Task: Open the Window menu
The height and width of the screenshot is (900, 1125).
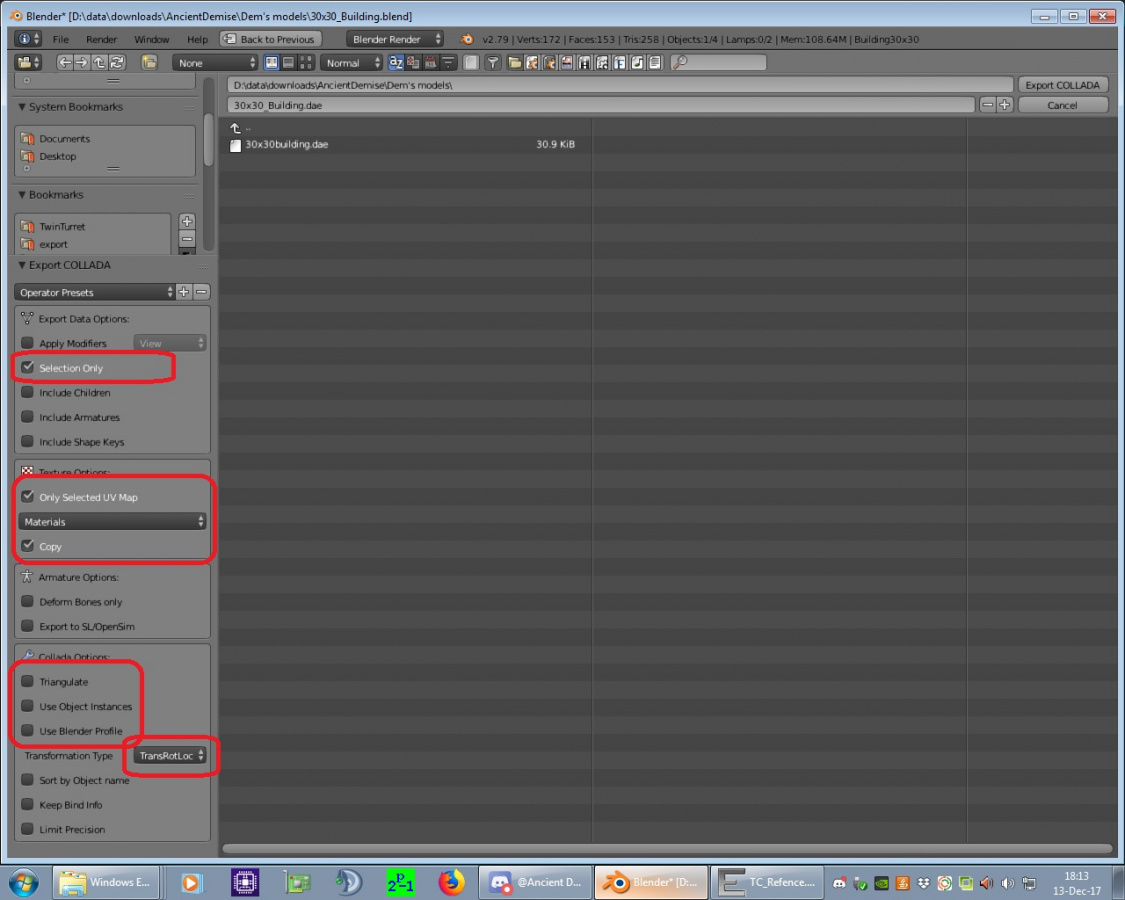Action: pyautogui.click(x=151, y=39)
